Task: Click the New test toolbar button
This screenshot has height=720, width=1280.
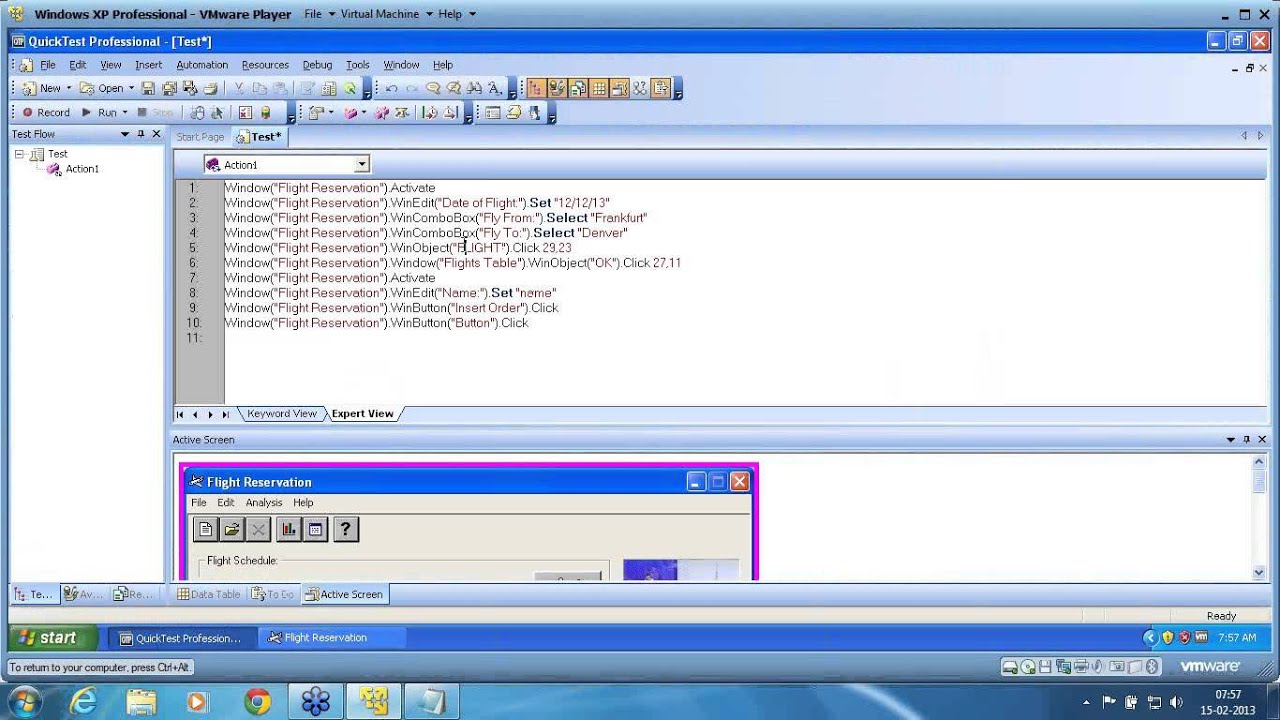Action: tap(41, 88)
